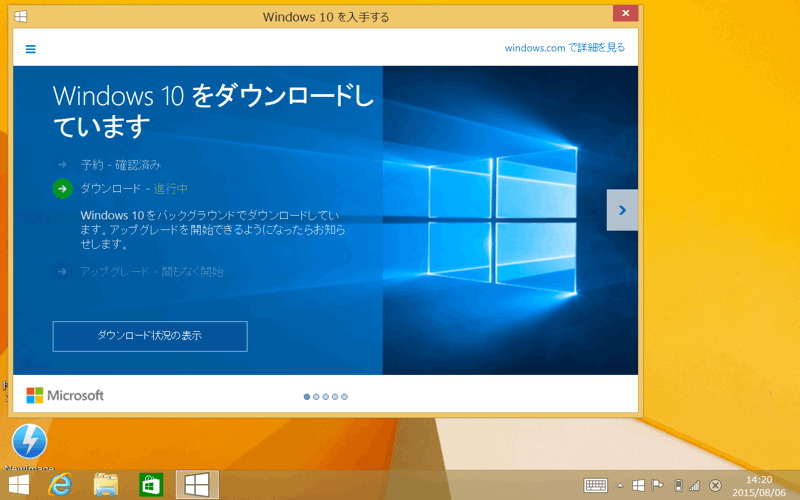Select the second page indicator dot
800x500 pixels.
[316, 397]
